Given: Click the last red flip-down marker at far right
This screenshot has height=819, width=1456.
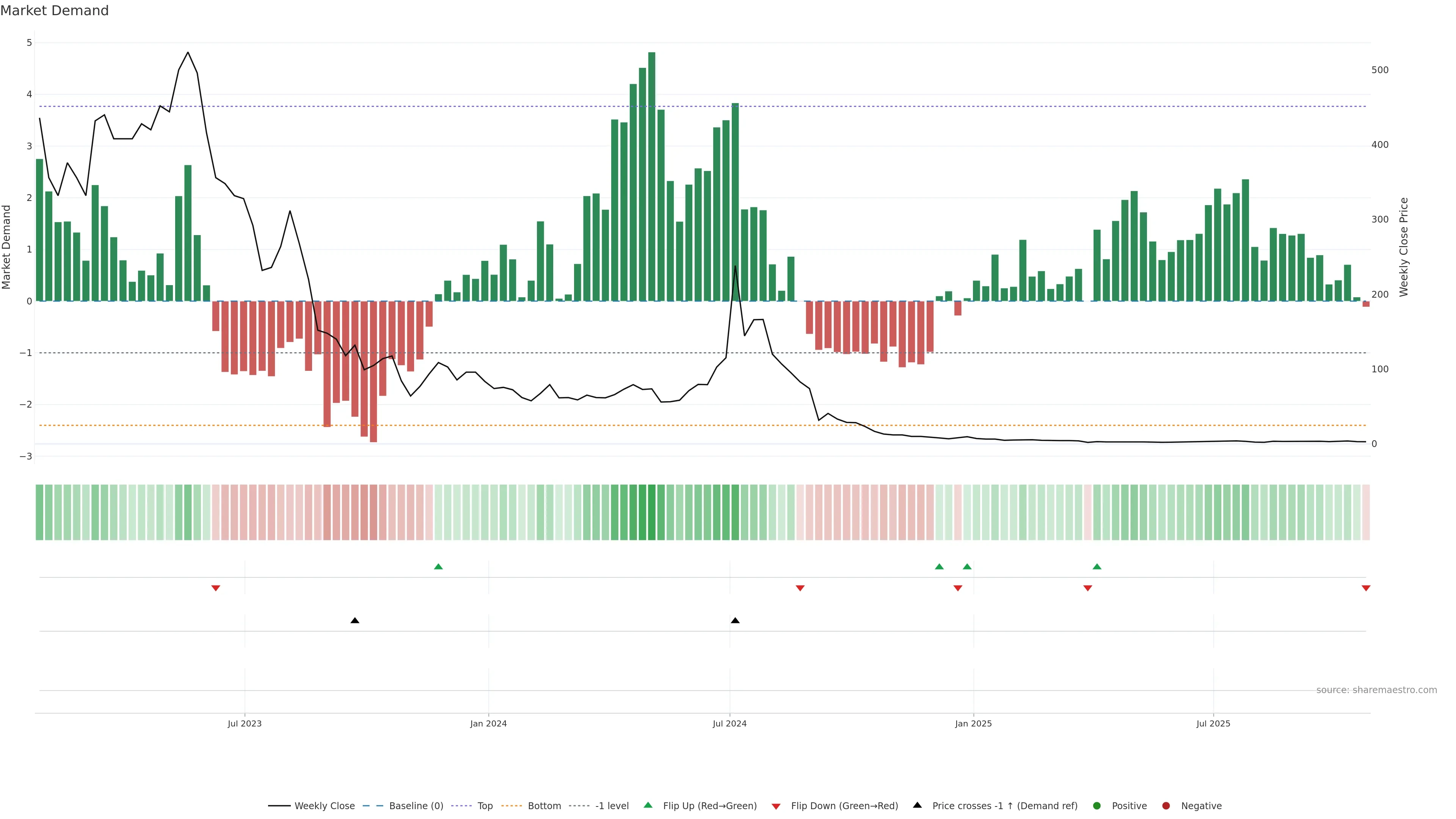Looking at the screenshot, I should (x=1365, y=588).
